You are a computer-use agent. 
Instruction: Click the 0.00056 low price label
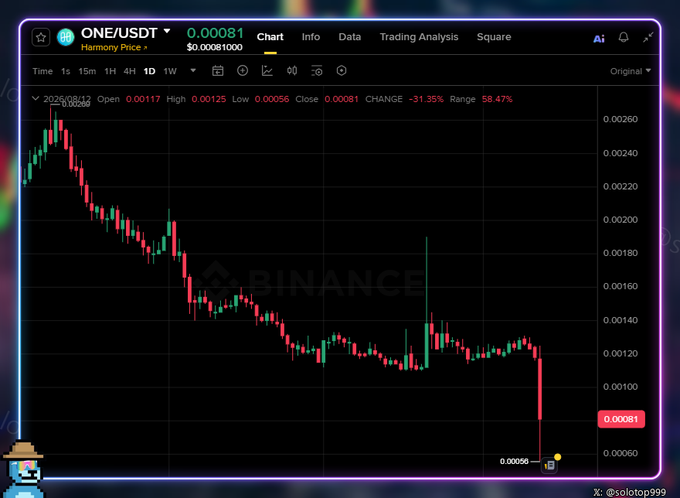click(x=514, y=462)
